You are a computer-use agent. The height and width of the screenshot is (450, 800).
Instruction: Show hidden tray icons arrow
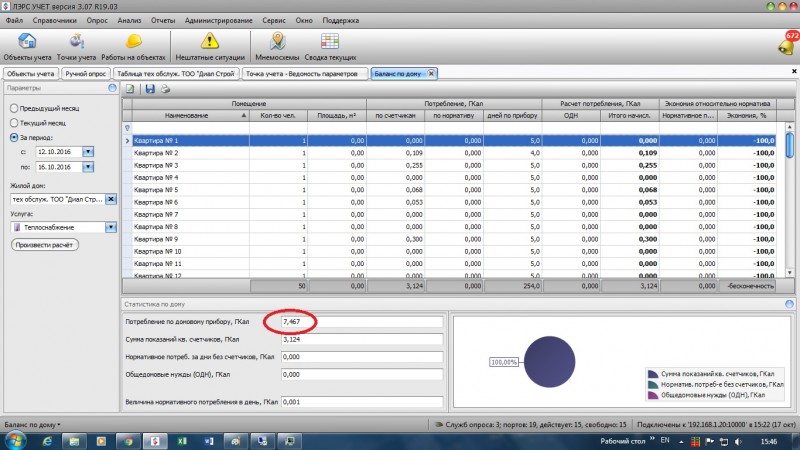tap(681, 441)
